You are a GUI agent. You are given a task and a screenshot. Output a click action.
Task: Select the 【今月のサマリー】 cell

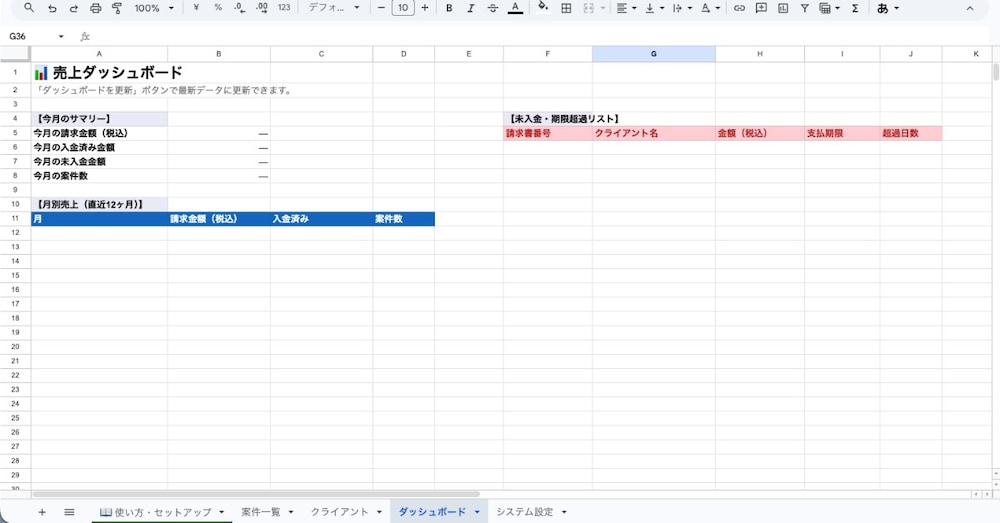point(99,119)
